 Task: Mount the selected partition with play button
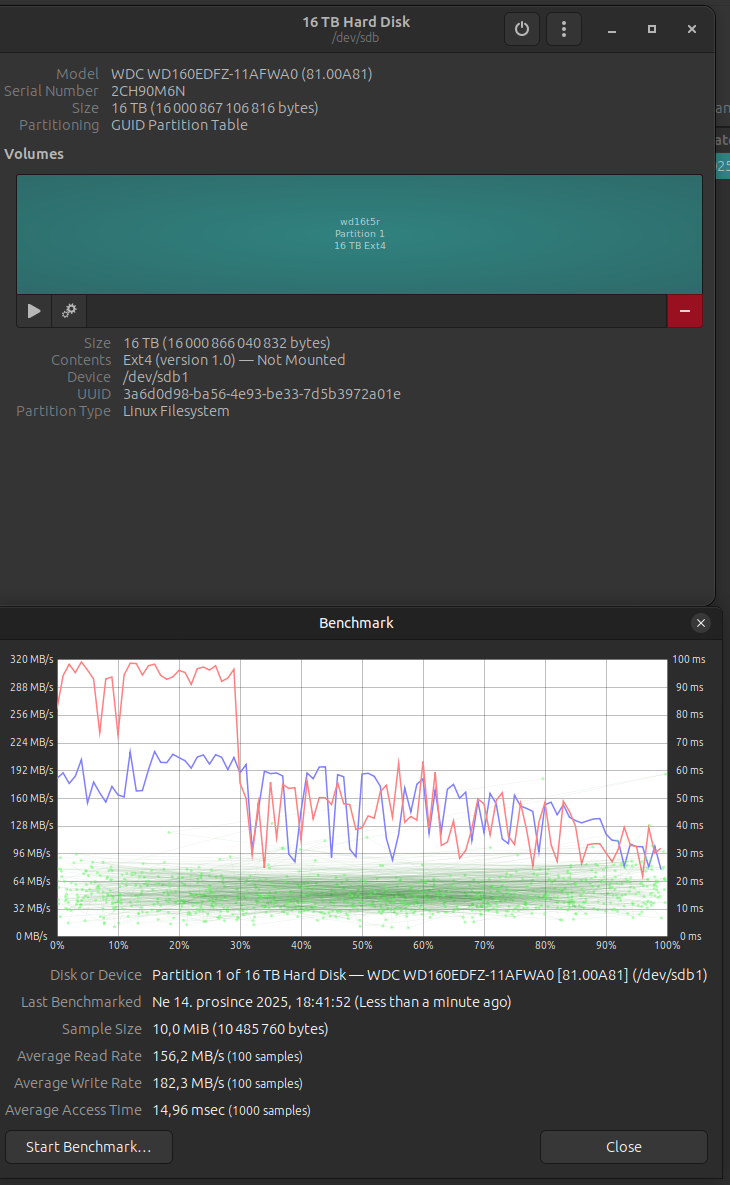[34, 311]
